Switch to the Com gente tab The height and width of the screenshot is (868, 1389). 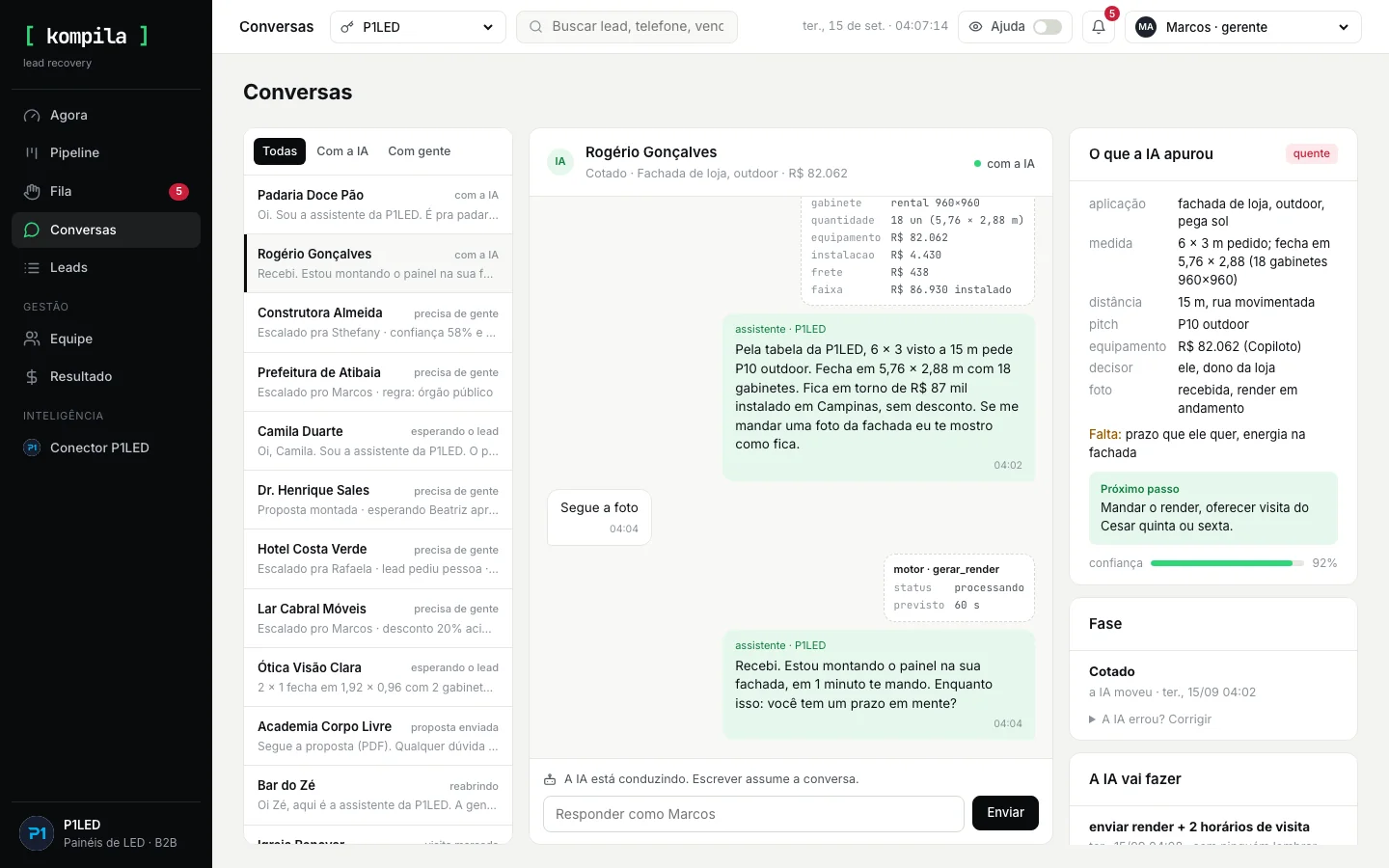420,151
